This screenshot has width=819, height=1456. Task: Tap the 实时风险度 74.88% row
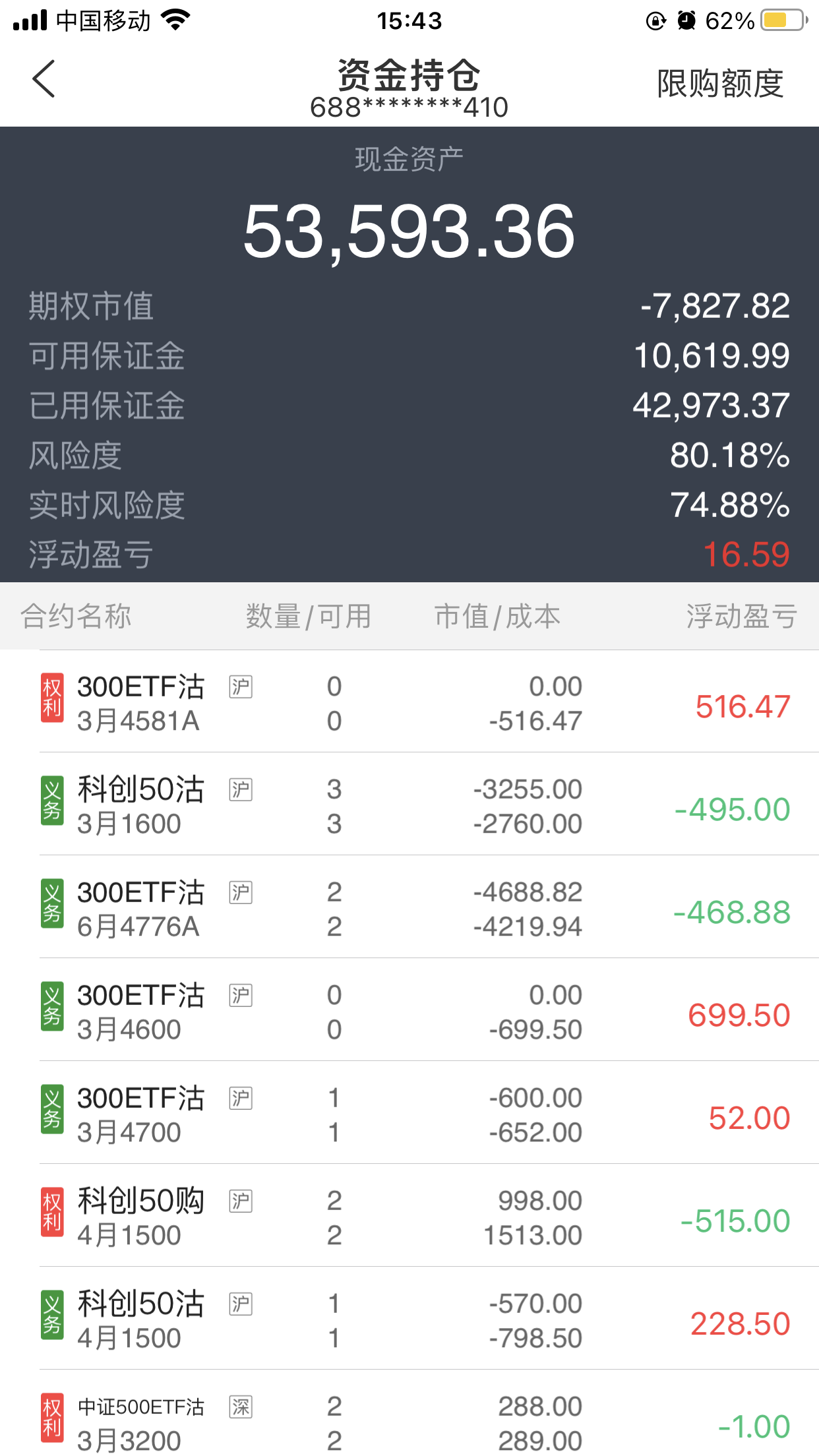[x=409, y=505]
